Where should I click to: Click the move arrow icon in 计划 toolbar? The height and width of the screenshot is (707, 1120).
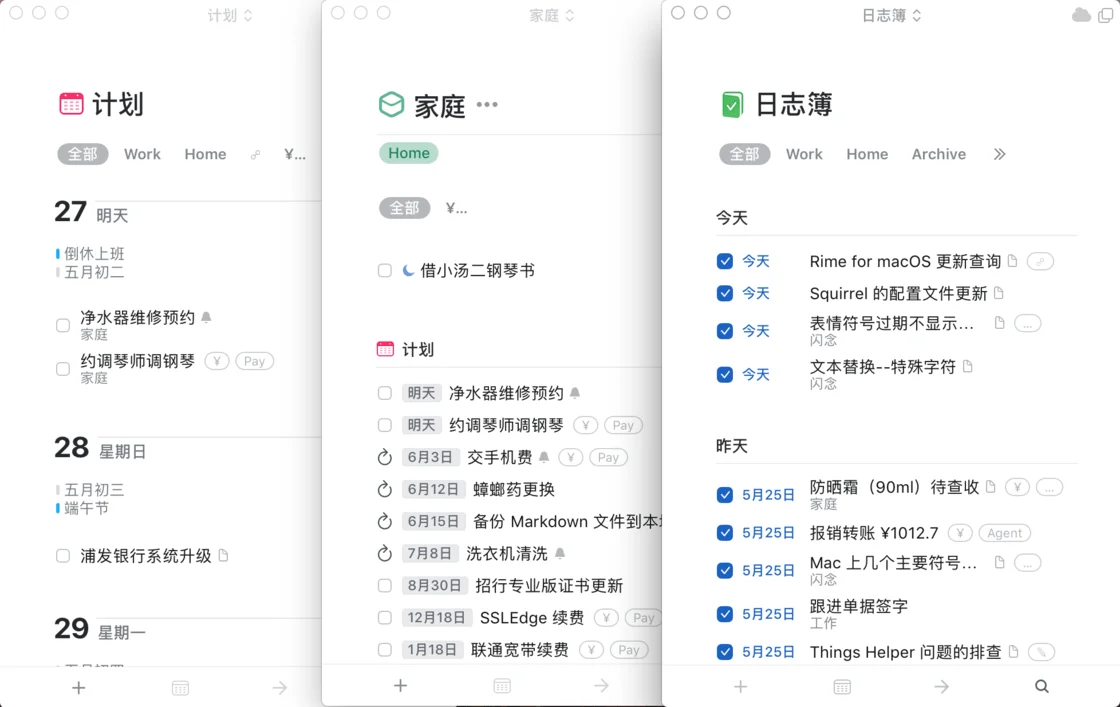(280, 688)
